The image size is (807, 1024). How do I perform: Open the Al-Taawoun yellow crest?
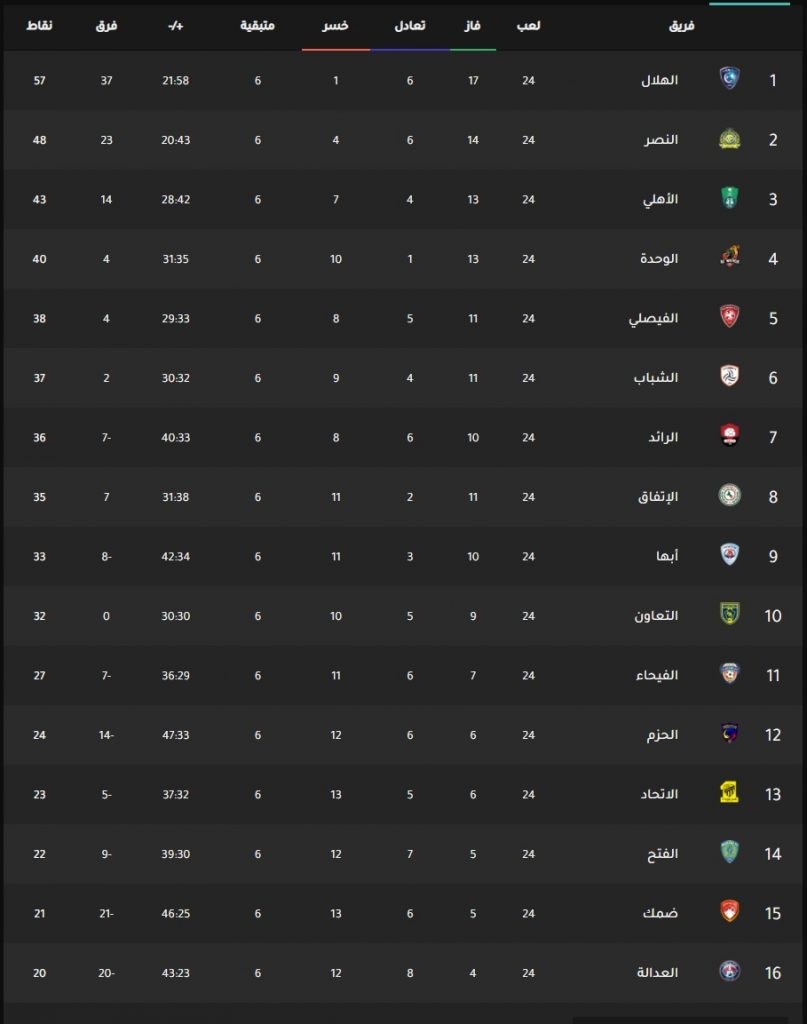coord(729,614)
